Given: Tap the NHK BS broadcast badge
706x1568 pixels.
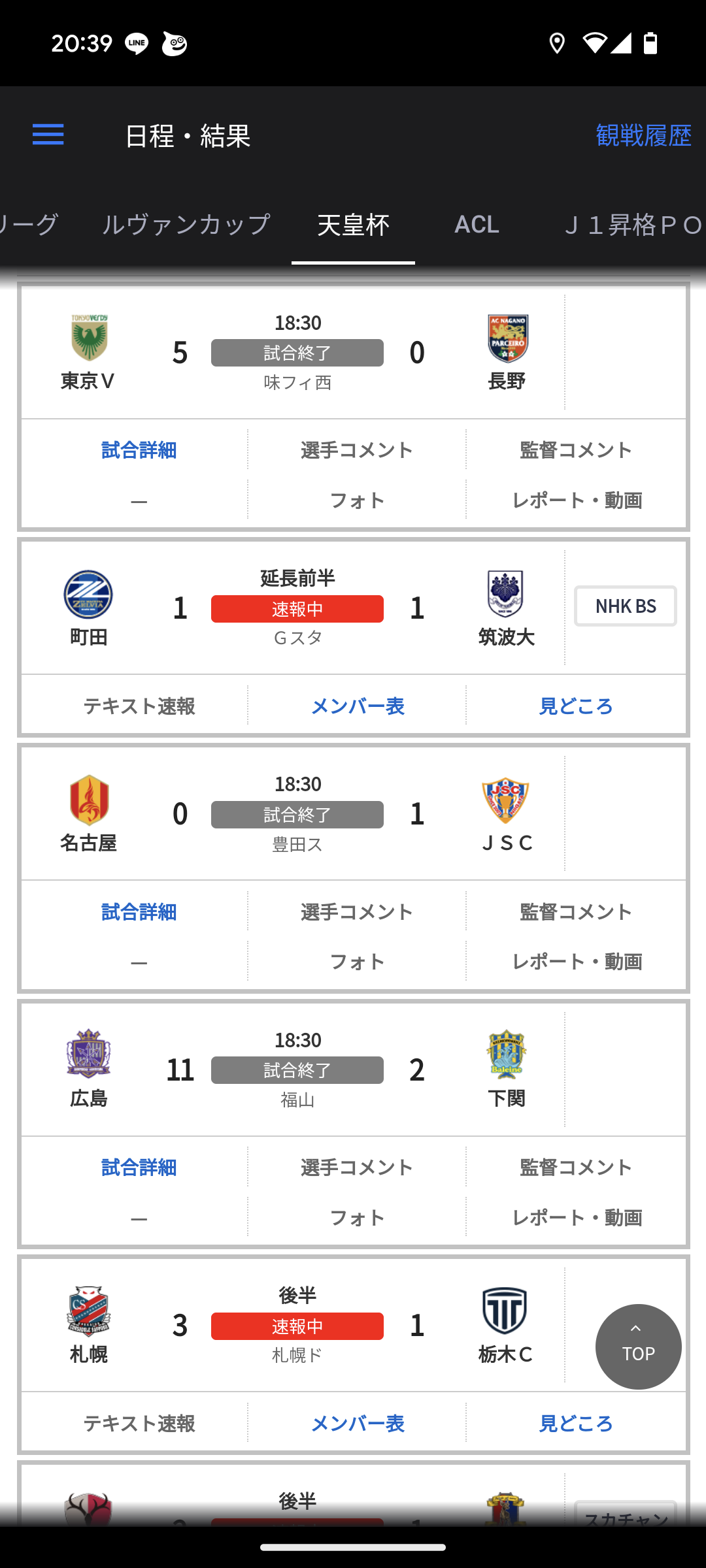Looking at the screenshot, I should tap(625, 606).
